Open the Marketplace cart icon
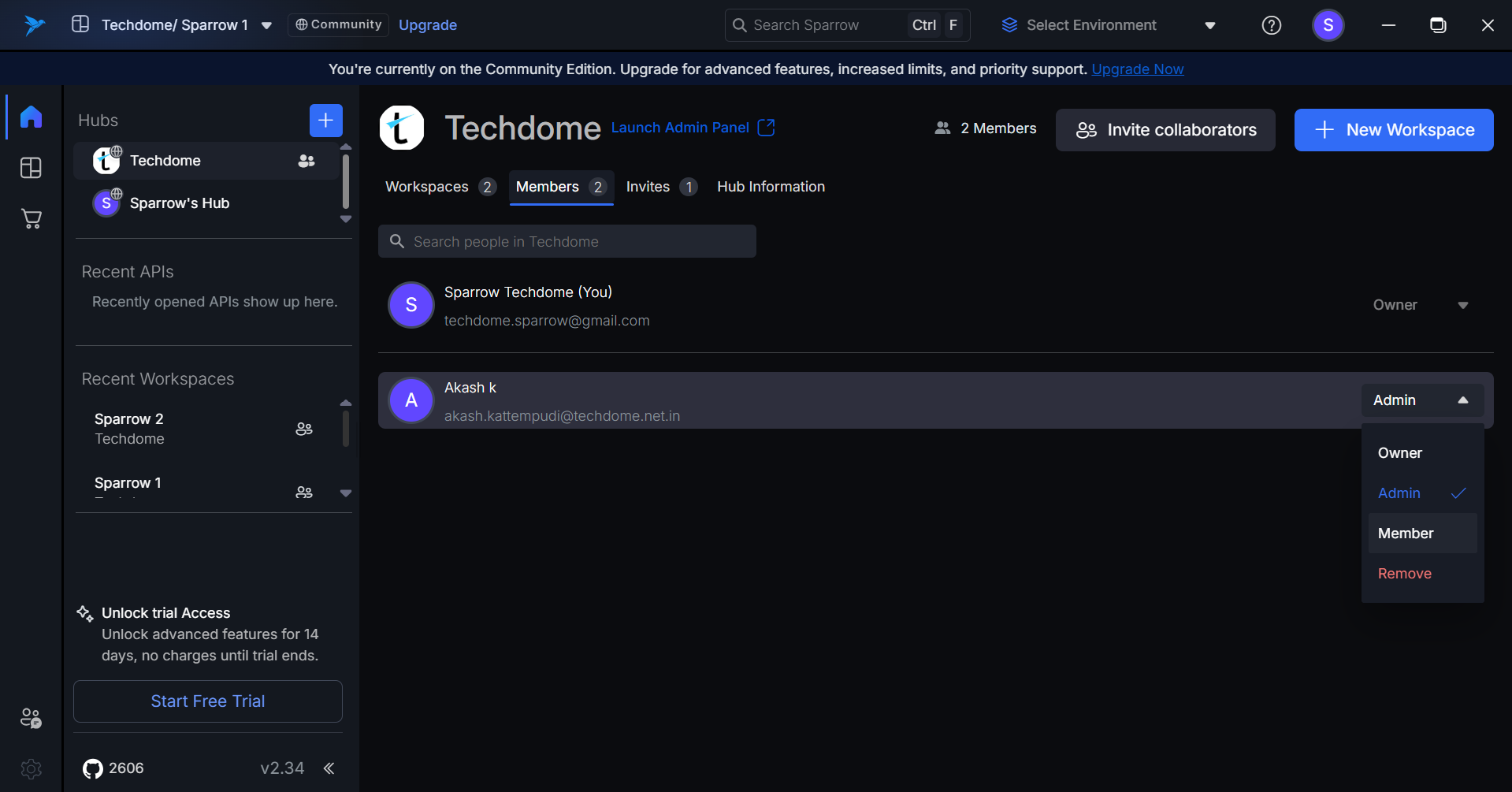Viewport: 1512px width, 792px height. tap(31, 219)
